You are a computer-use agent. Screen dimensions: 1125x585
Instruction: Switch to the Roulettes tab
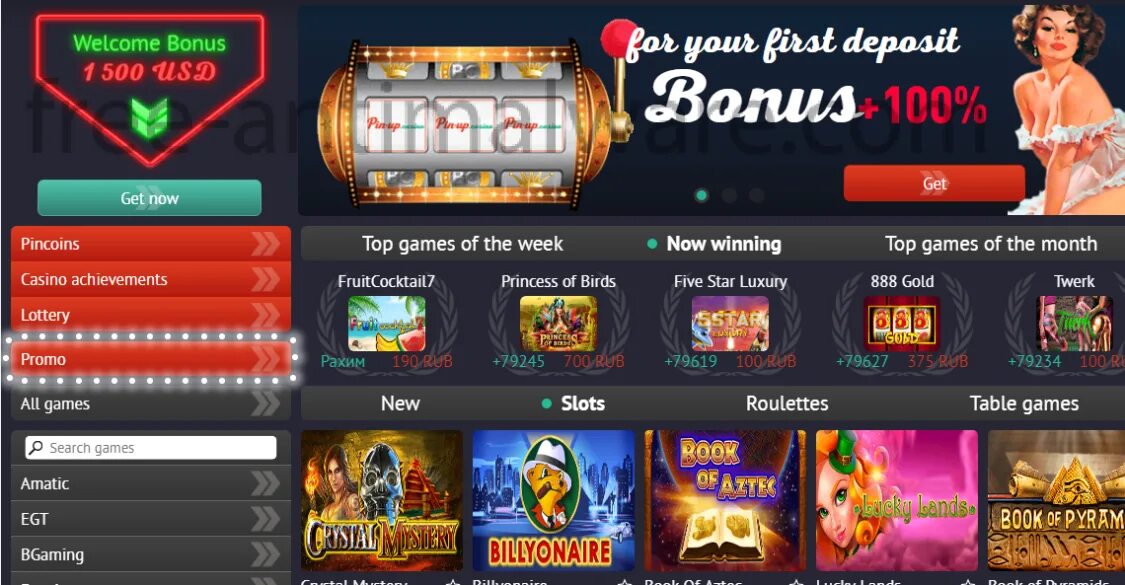(x=787, y=403)
